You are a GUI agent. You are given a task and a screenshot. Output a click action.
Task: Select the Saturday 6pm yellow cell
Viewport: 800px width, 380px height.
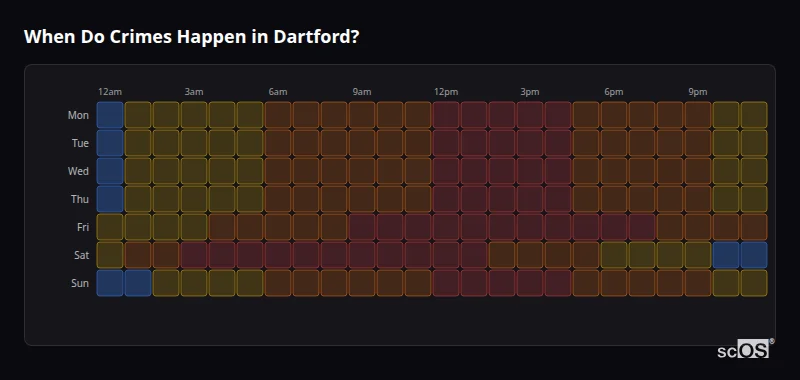pyautogui.click(x=614, y=255)
